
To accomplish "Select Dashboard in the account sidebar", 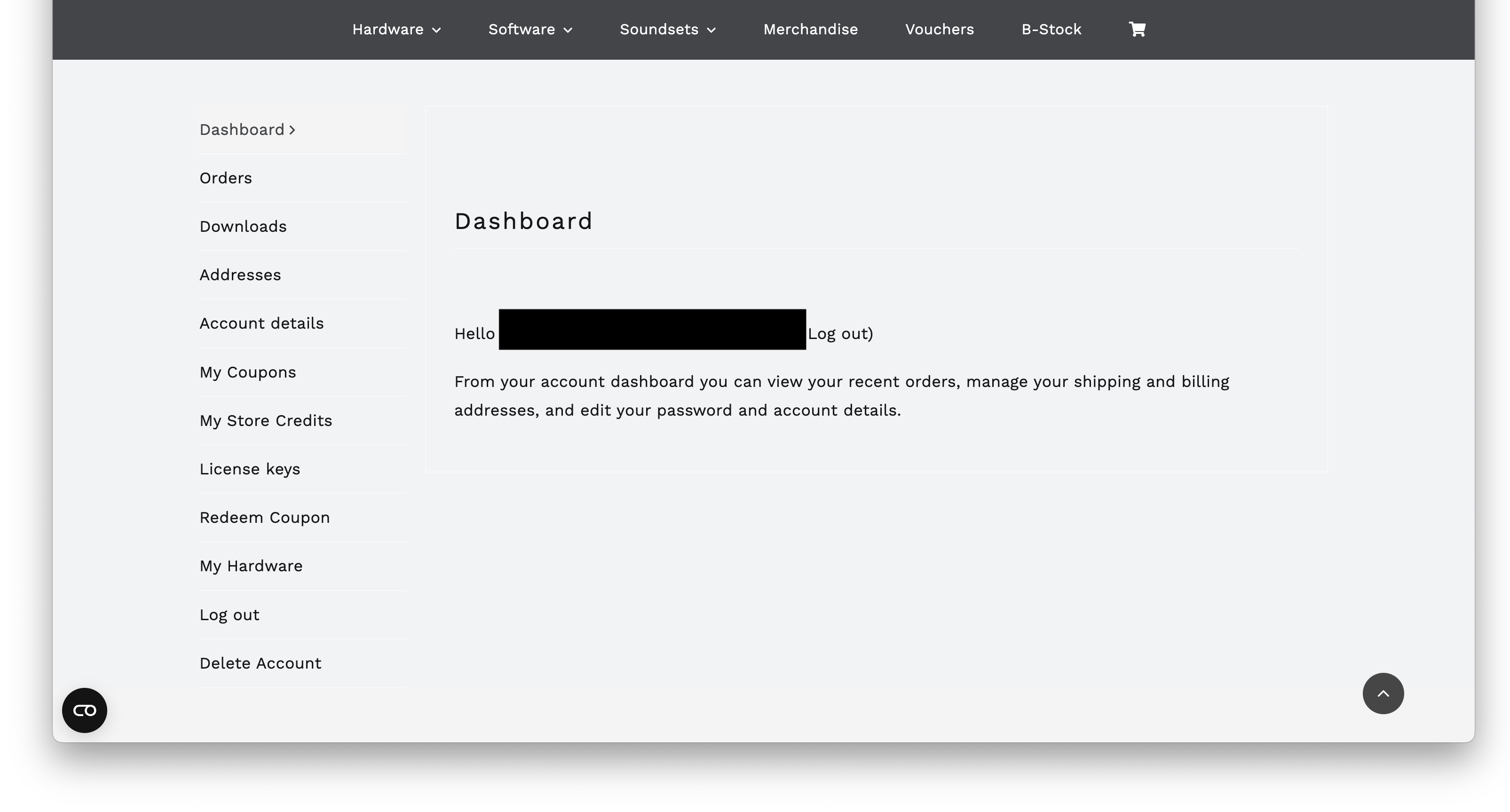I will 242,130.
